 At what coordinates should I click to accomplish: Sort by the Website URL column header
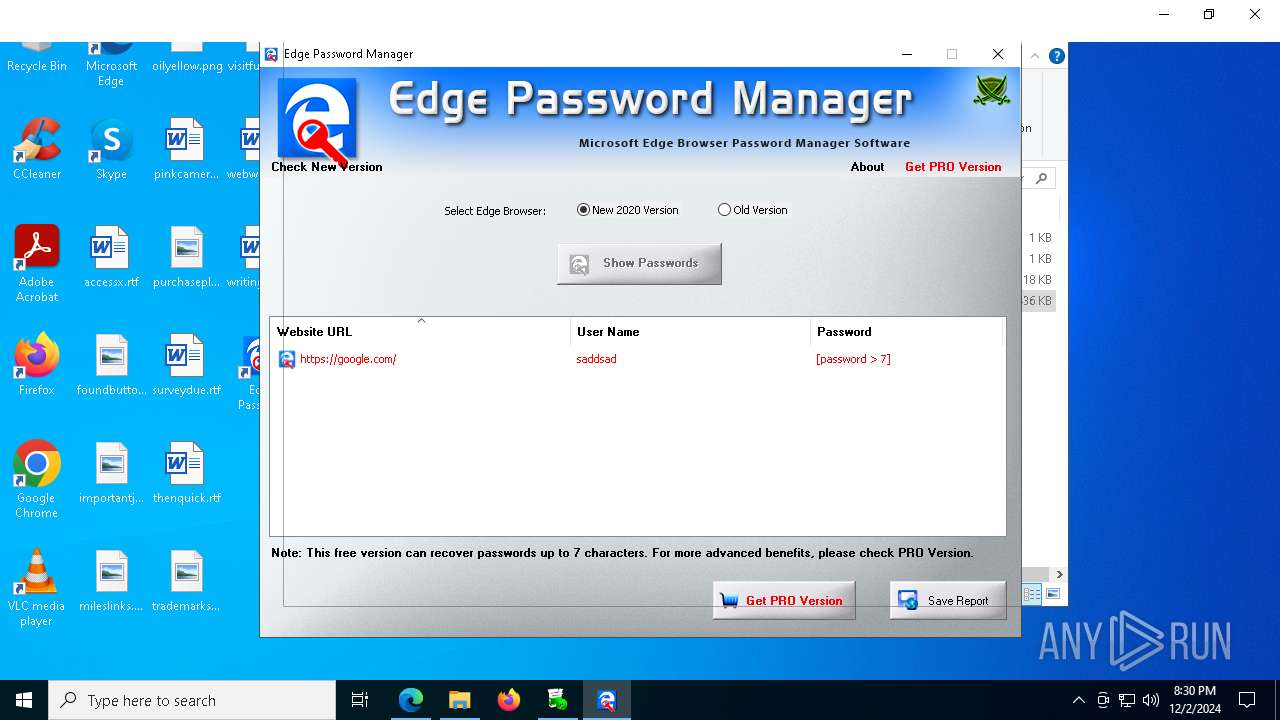[x=420, y=332]
